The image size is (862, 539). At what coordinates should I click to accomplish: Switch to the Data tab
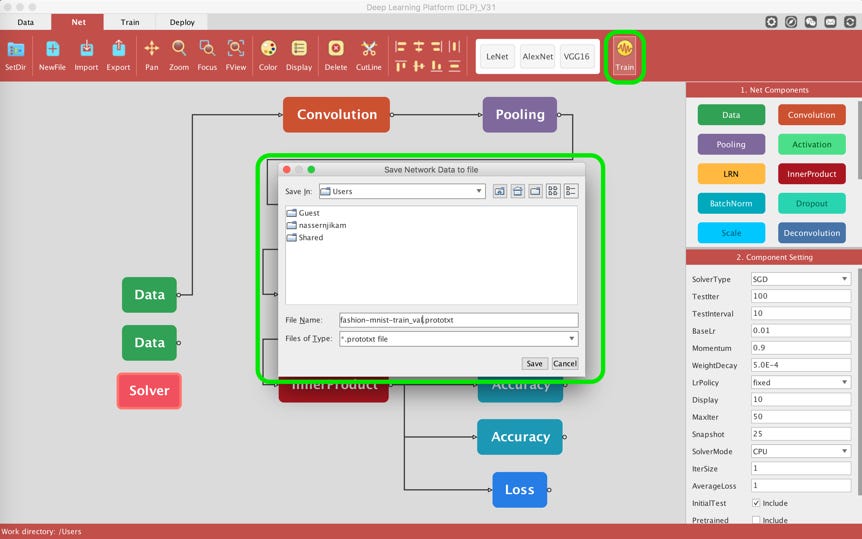pos(25,22)
